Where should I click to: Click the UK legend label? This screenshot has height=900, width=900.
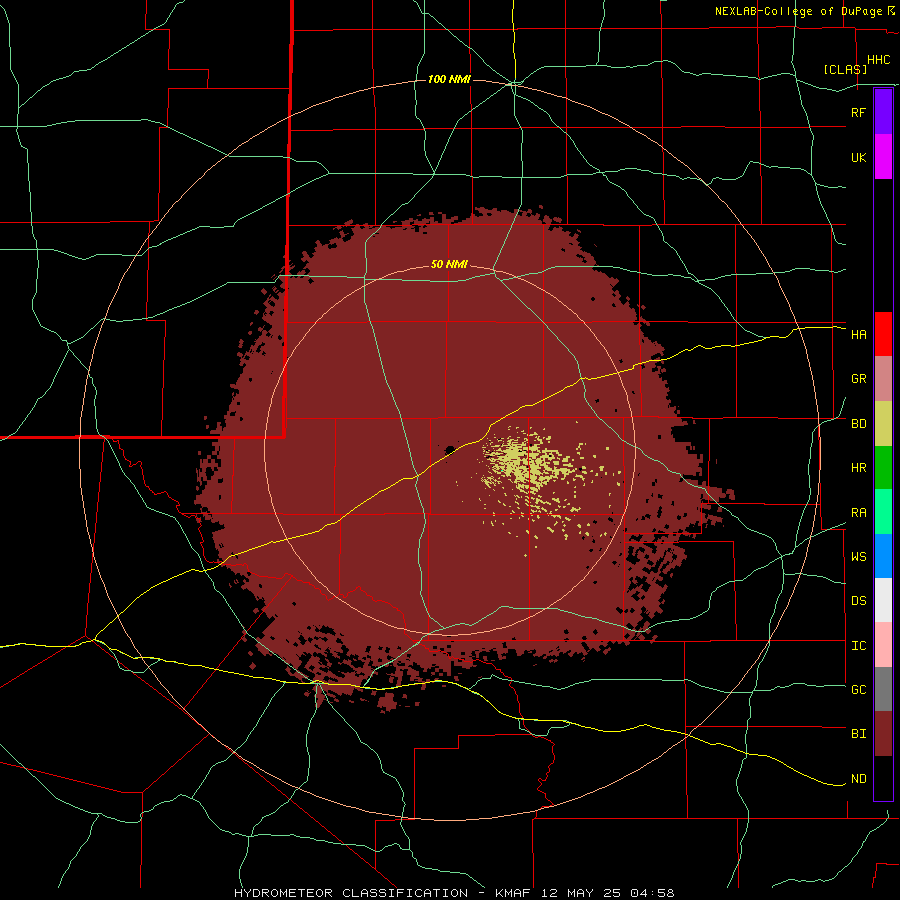858,158
